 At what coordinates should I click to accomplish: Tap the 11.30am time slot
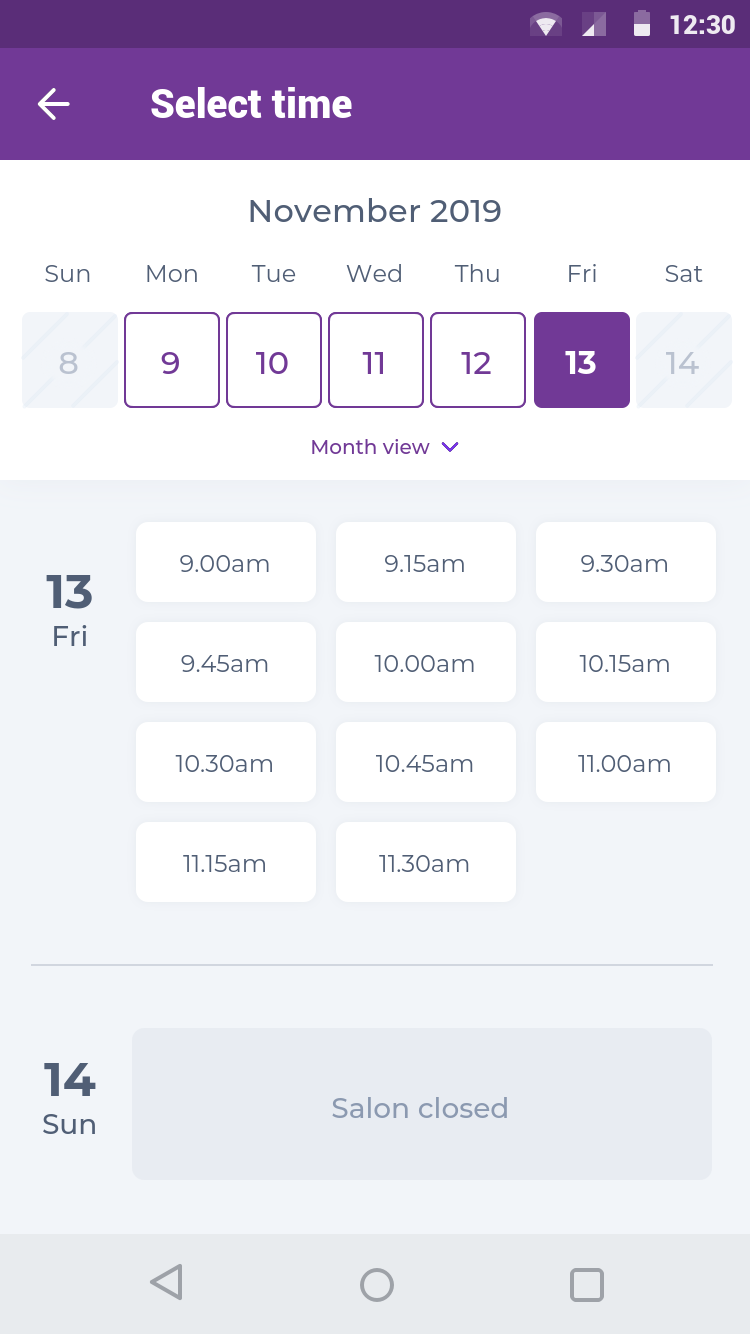coord(426,863)
